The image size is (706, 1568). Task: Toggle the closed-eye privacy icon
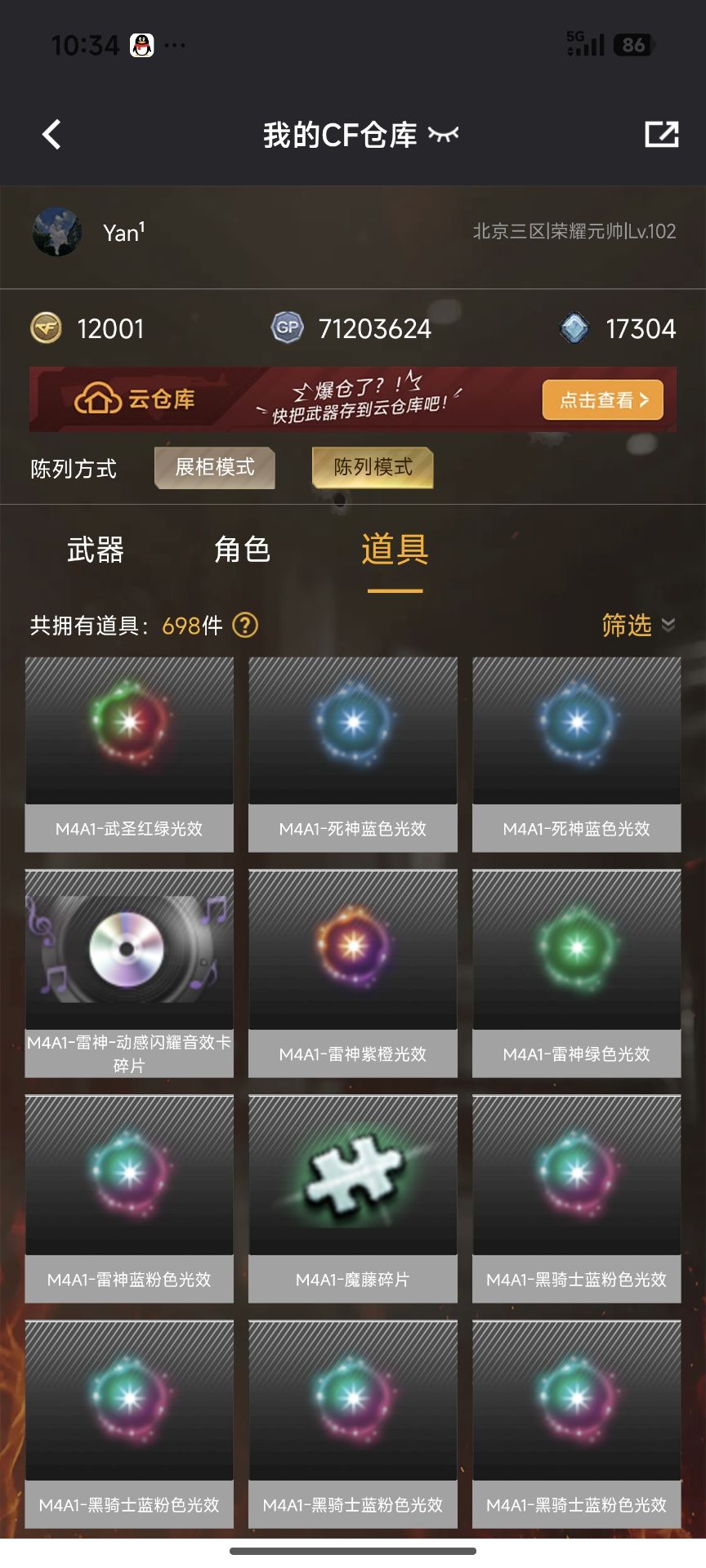(444, 135)
